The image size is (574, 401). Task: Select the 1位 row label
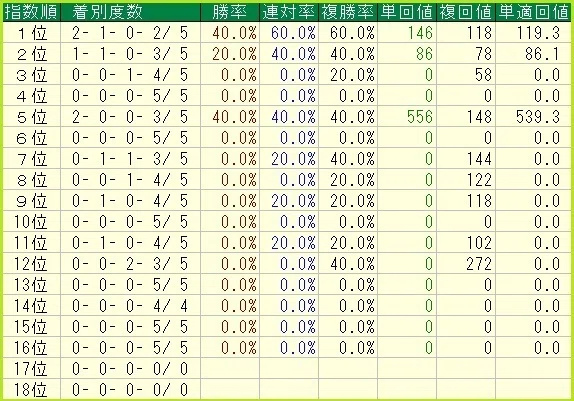click(32, 33)
